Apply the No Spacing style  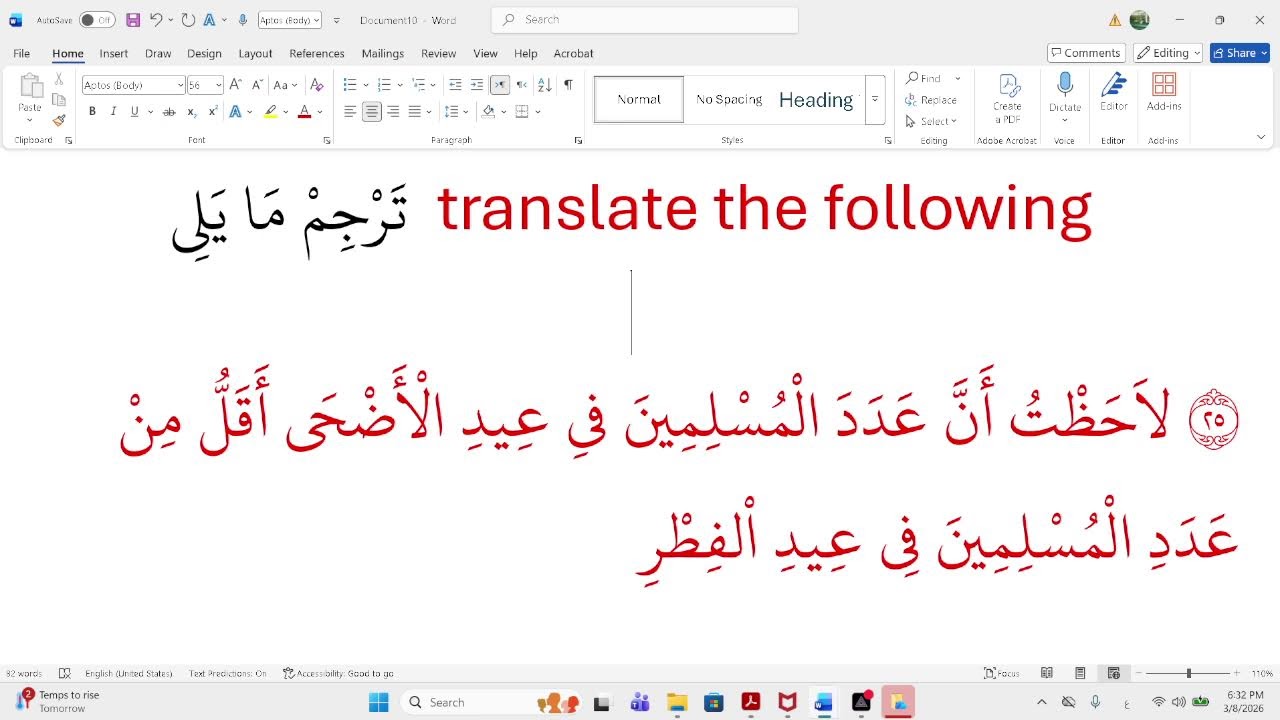pyautogui.click(x=729, y=99)
